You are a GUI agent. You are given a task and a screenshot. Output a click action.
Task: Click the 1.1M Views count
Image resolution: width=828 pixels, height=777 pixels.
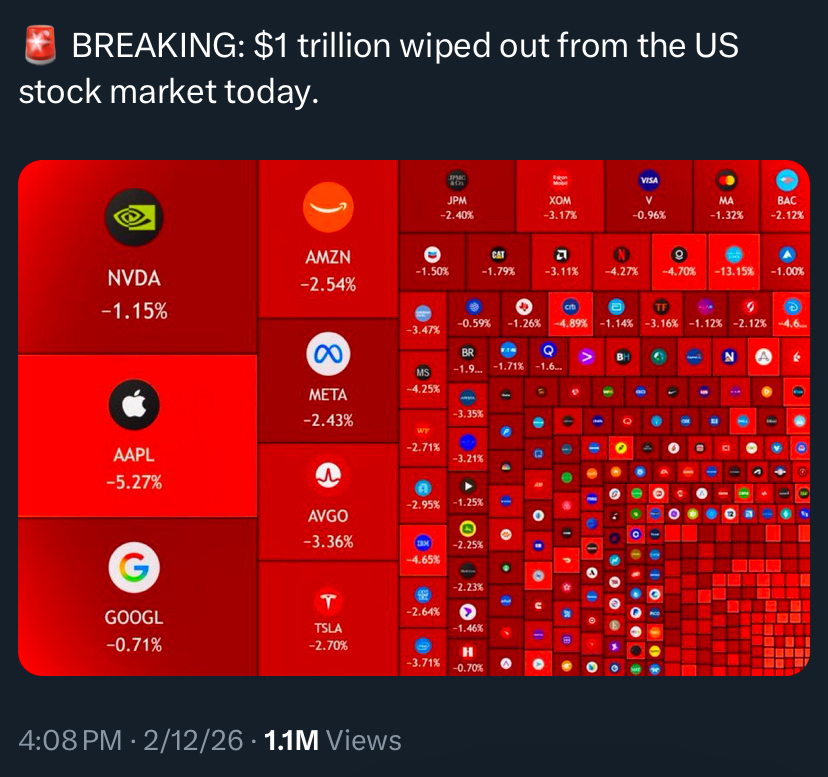[331, 740]
